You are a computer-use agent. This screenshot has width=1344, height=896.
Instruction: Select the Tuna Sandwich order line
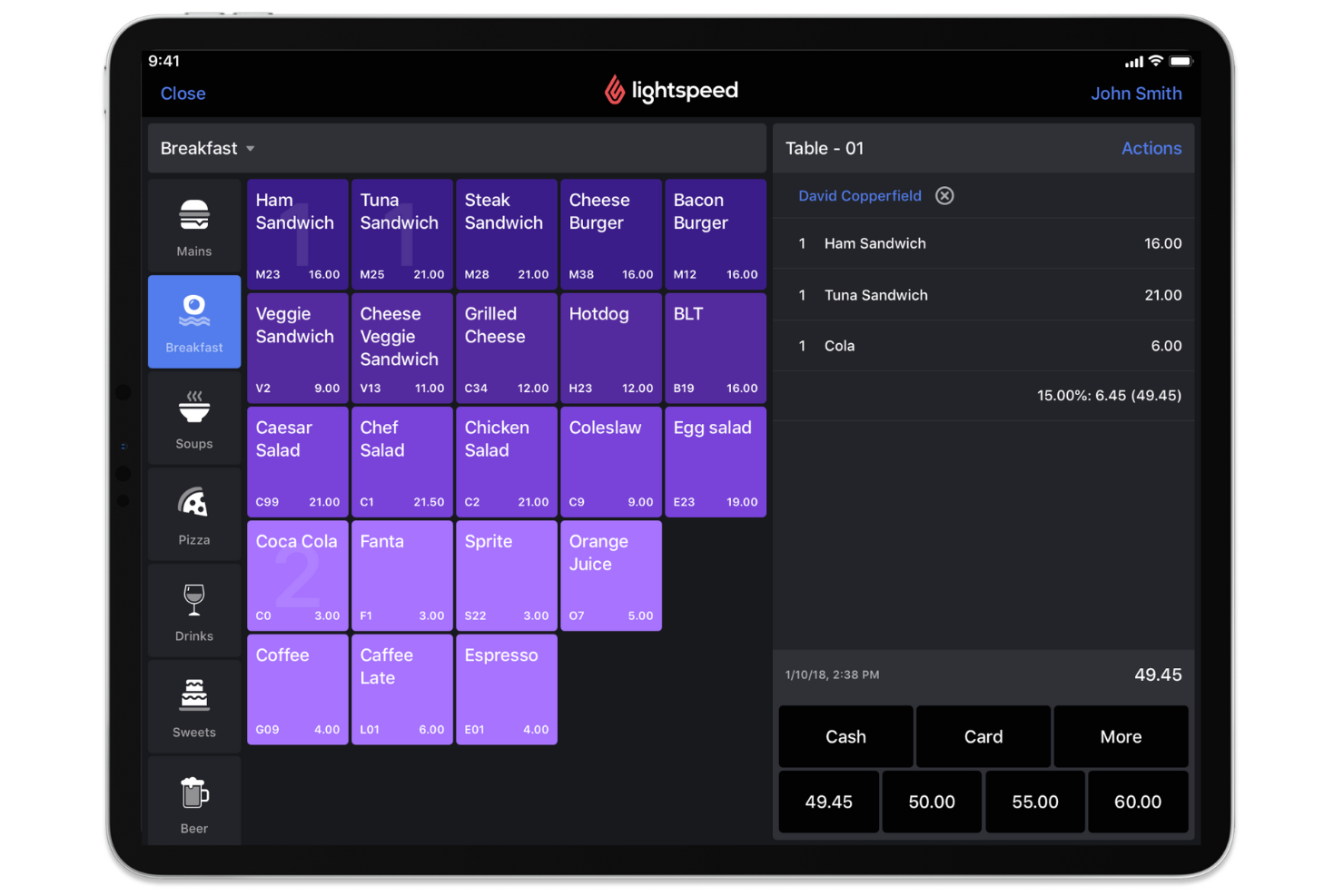pyautogui.click(x=983, y=295)
